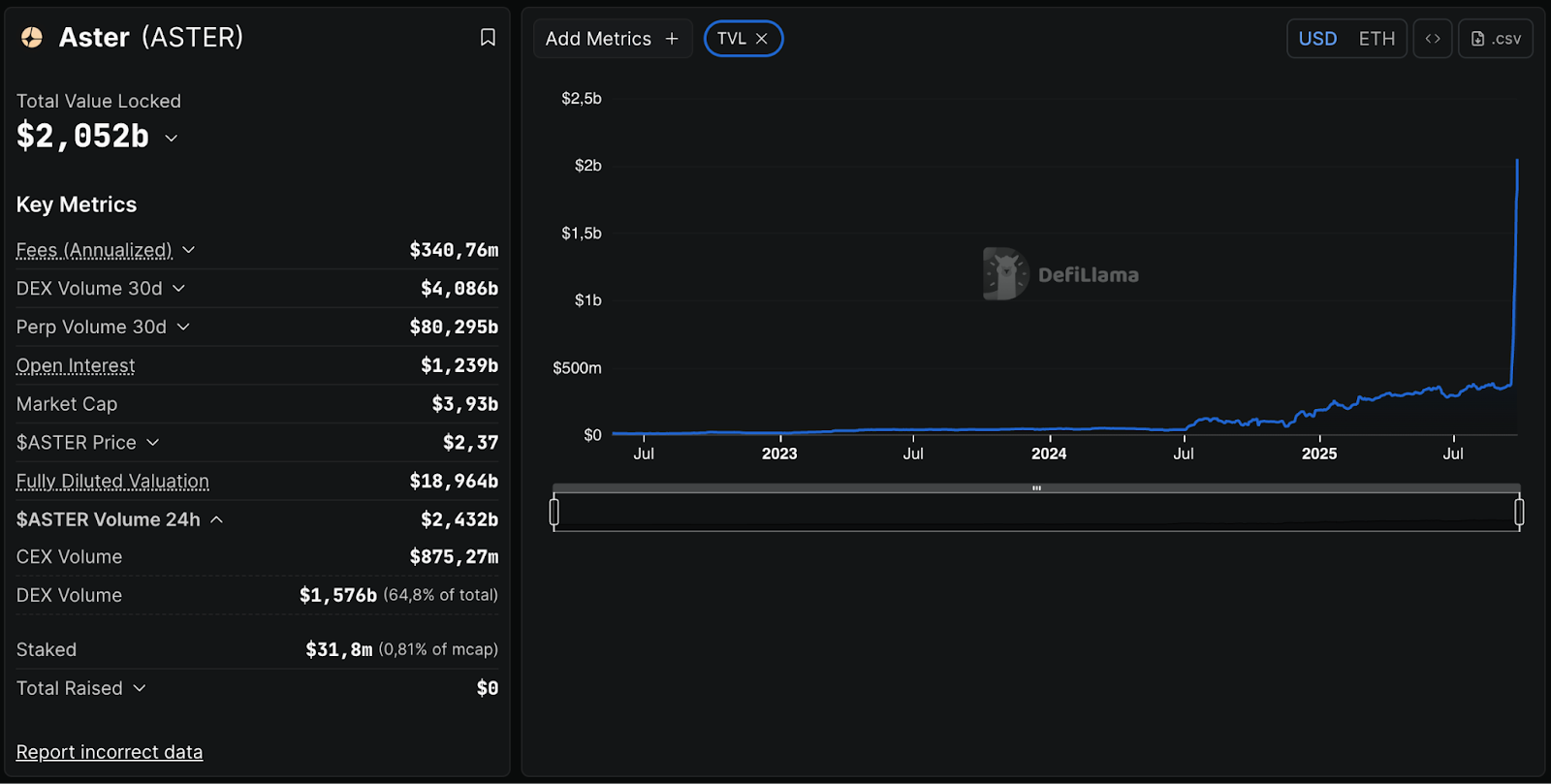
Task: Click the $2,052b TVL value
Action: [x=83, y=137]
